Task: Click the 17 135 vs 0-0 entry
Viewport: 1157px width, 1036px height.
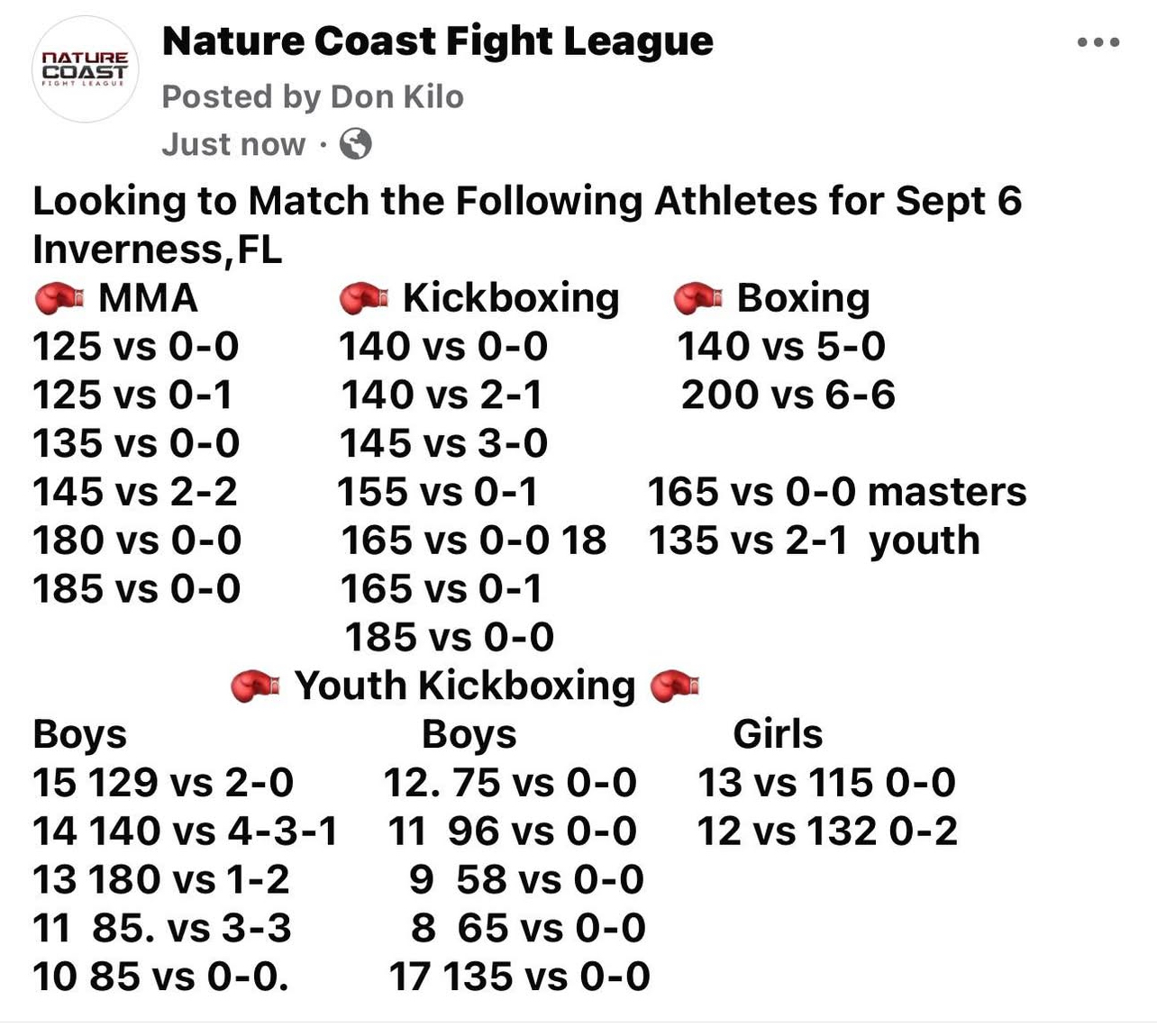Action: 519,977
